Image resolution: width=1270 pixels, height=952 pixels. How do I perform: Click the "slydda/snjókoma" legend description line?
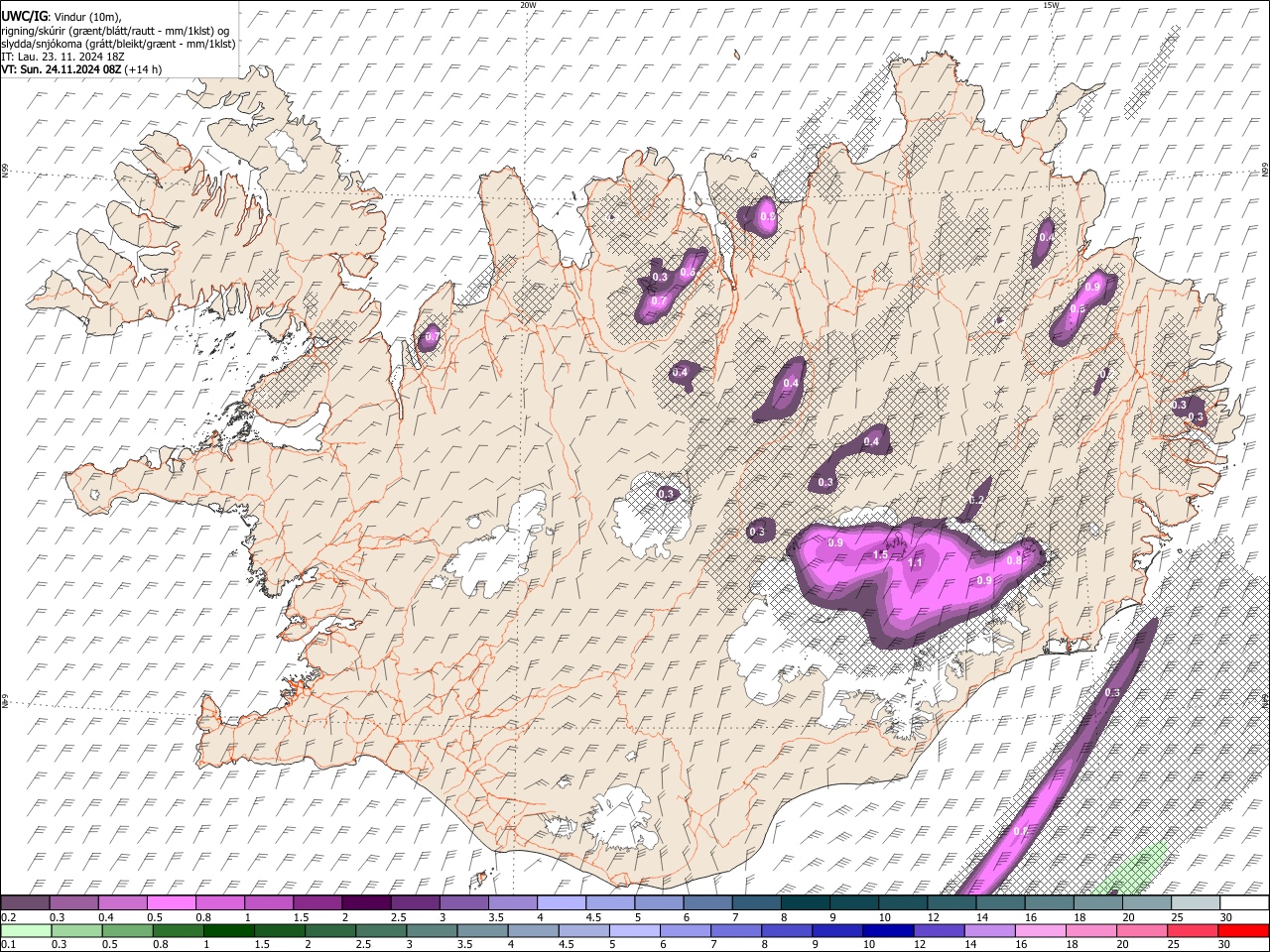118,44
